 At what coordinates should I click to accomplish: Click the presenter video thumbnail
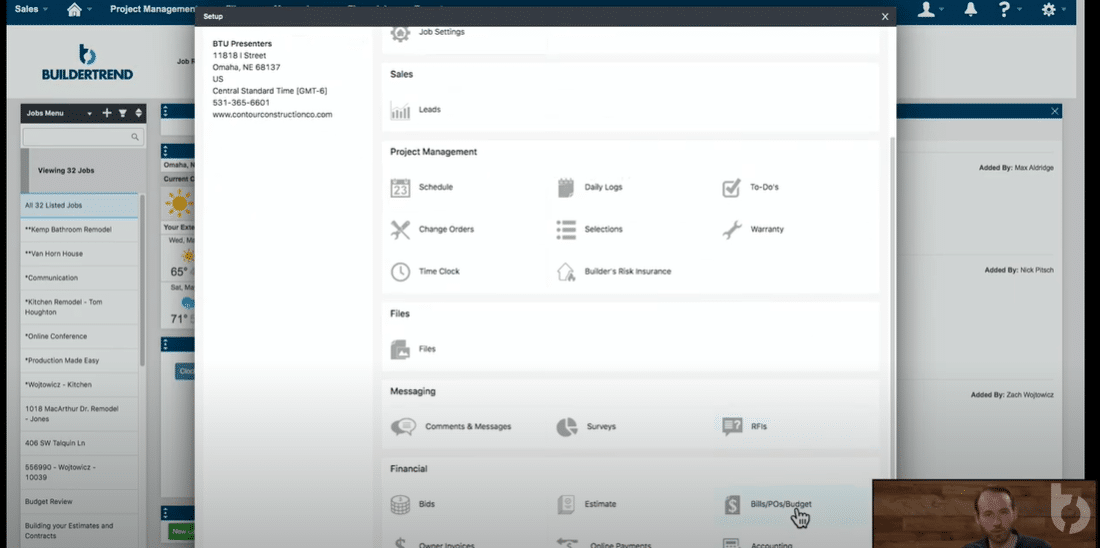pos(984,514)
